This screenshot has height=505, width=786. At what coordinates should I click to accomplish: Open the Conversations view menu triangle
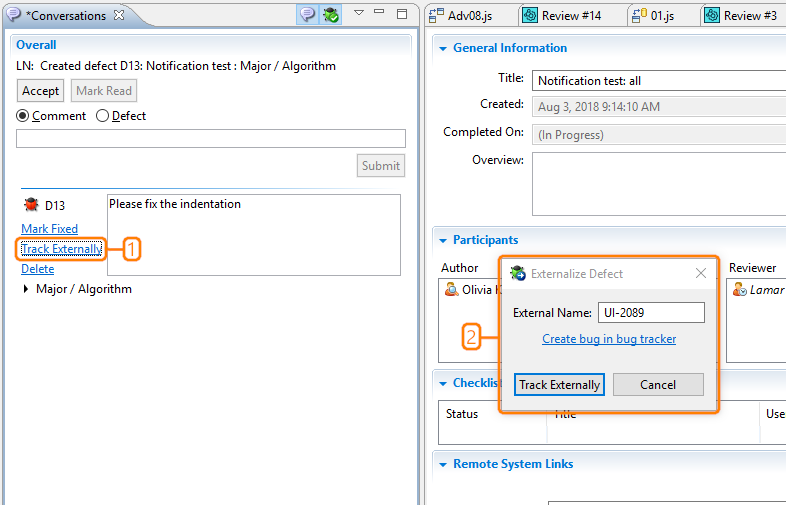(359, 13)
